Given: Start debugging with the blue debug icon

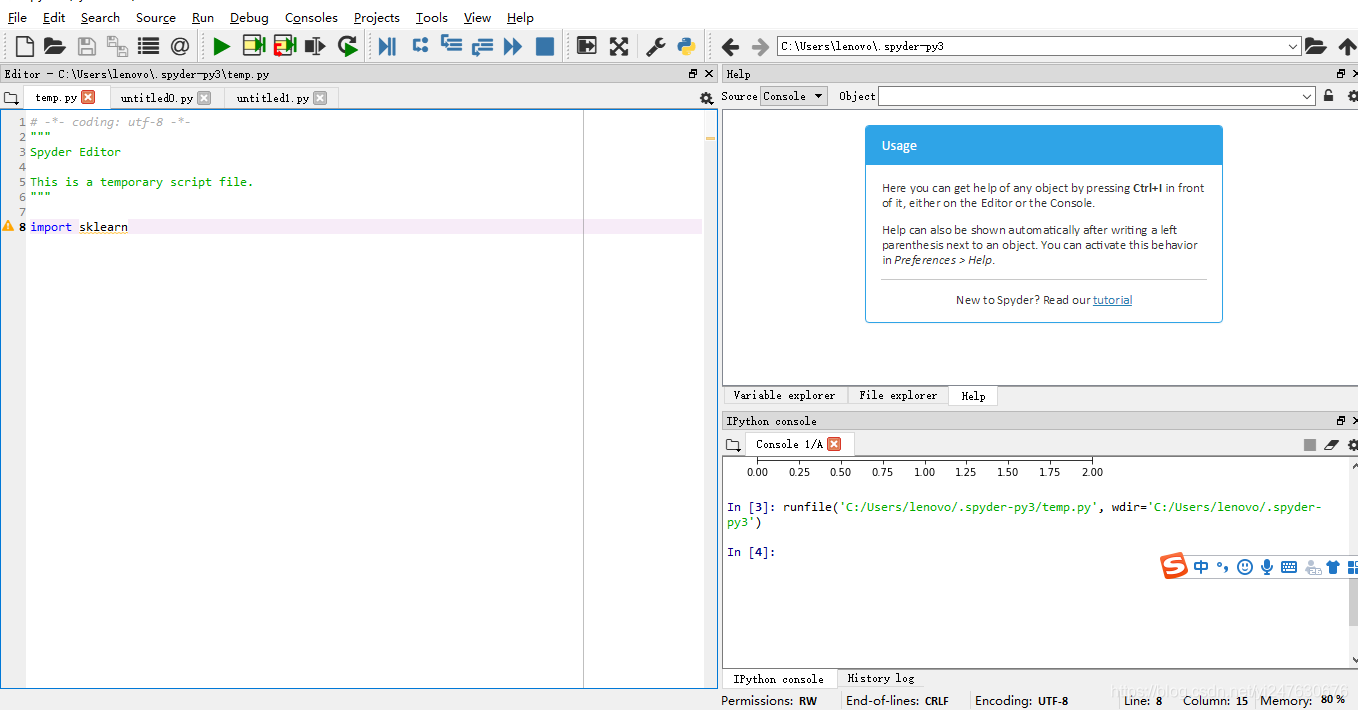Looking at the screenshot, I should click(387, 46).
